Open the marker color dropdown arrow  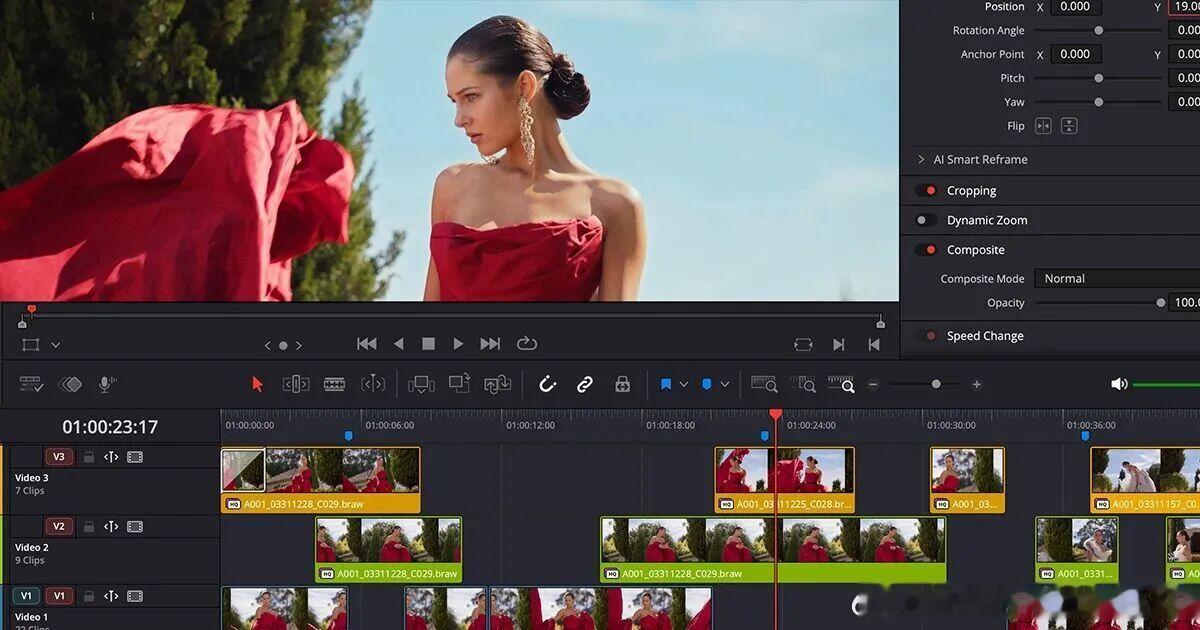[725, 384]
